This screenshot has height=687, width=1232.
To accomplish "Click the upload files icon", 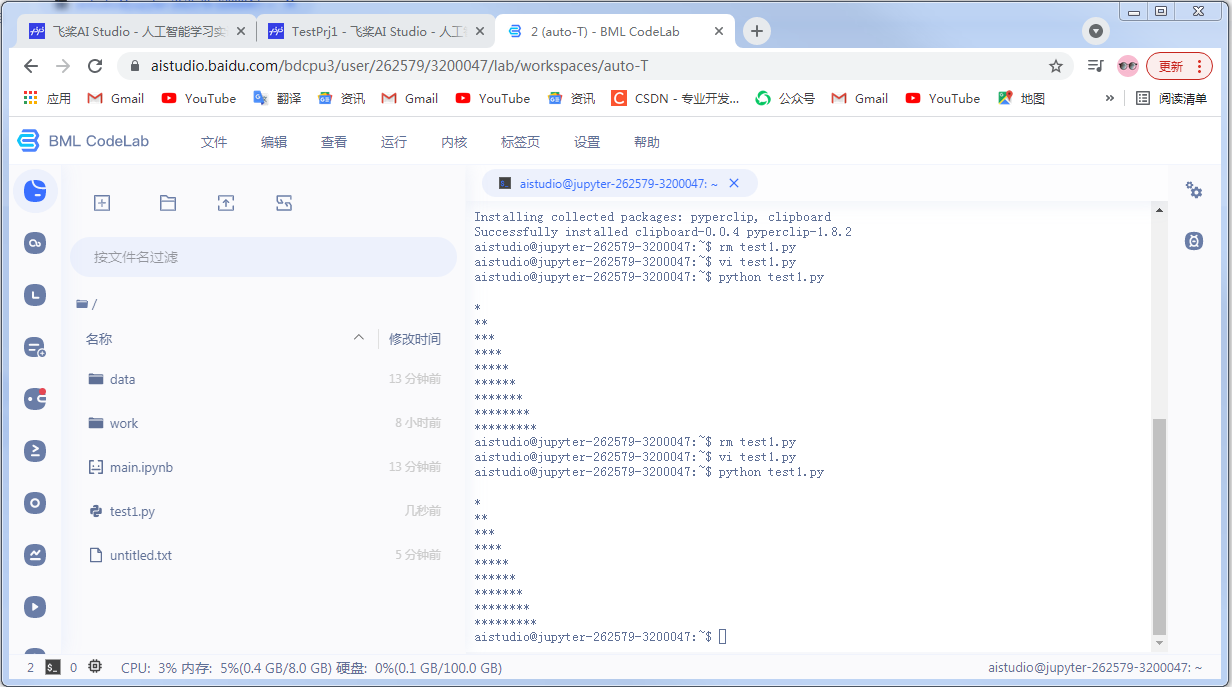I will coord(225,202).
